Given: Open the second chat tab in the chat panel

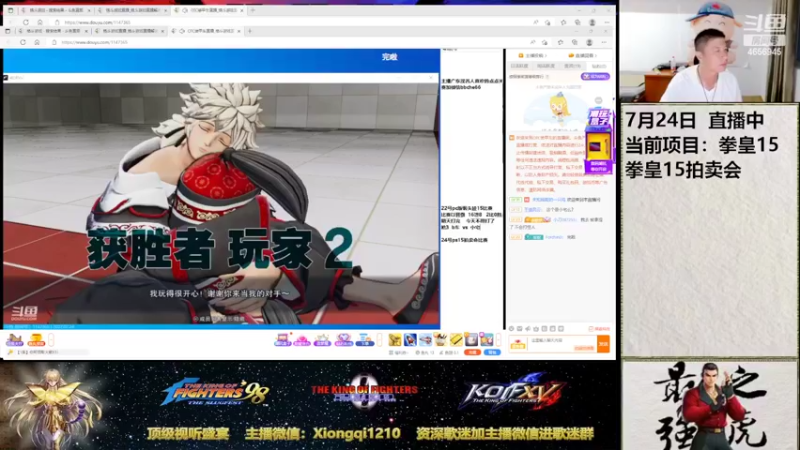Looking at the screenshot, I should 546,66.
